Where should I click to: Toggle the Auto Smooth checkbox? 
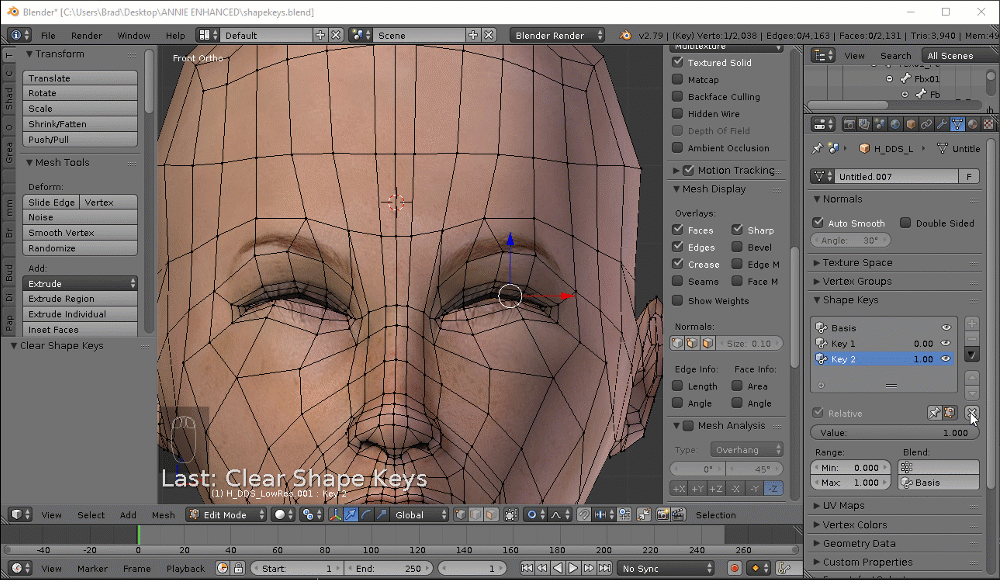coord(818,223)
